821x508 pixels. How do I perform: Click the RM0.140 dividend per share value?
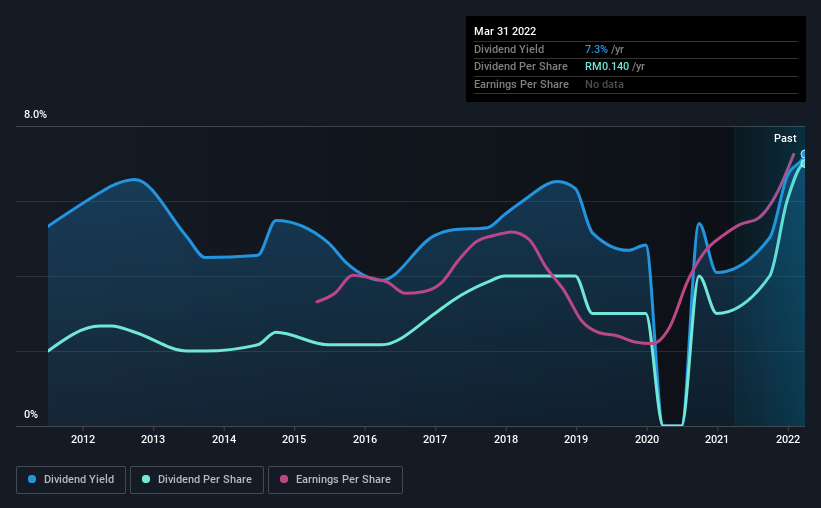point(607,67)
